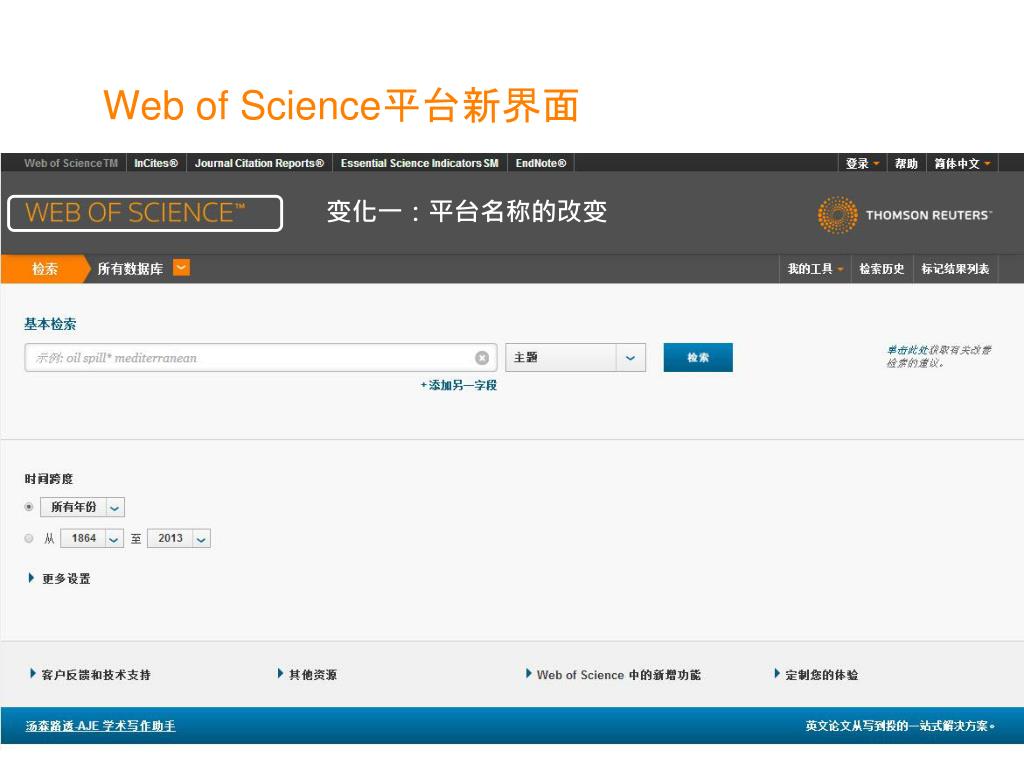Viewport: 1024px width, 768px height.
Task: Open the end year 2013 dropdown
Action: 178,538
